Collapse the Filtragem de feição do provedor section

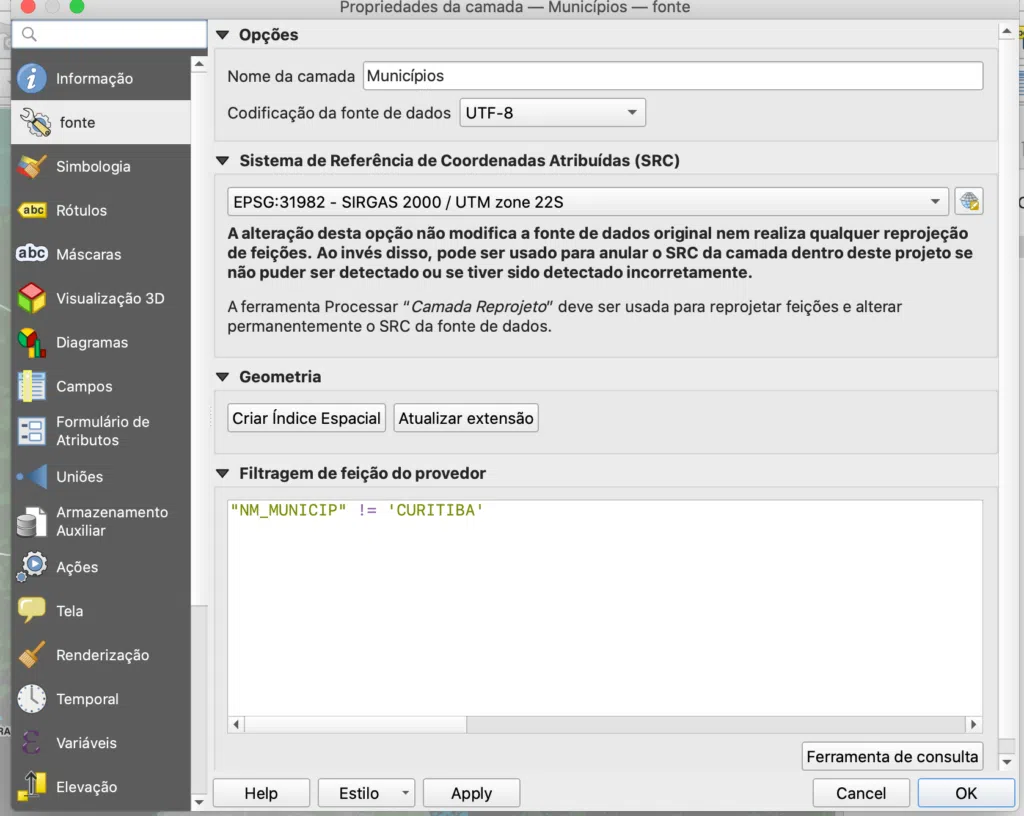pyautogui.click(x=223, y=473)
